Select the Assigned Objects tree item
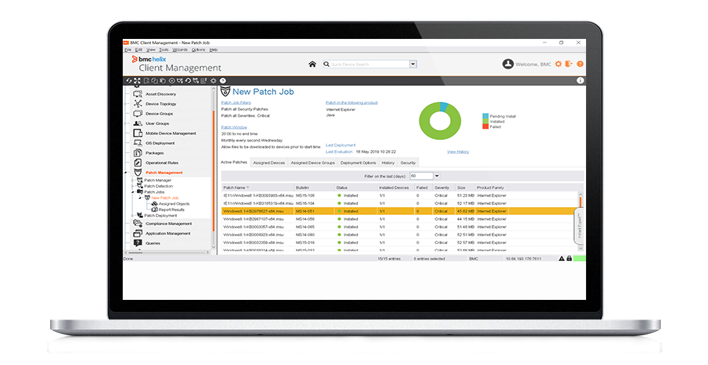The height and width of the screenshot is (365, 708). pyautogui.click(x=174, y=204)
